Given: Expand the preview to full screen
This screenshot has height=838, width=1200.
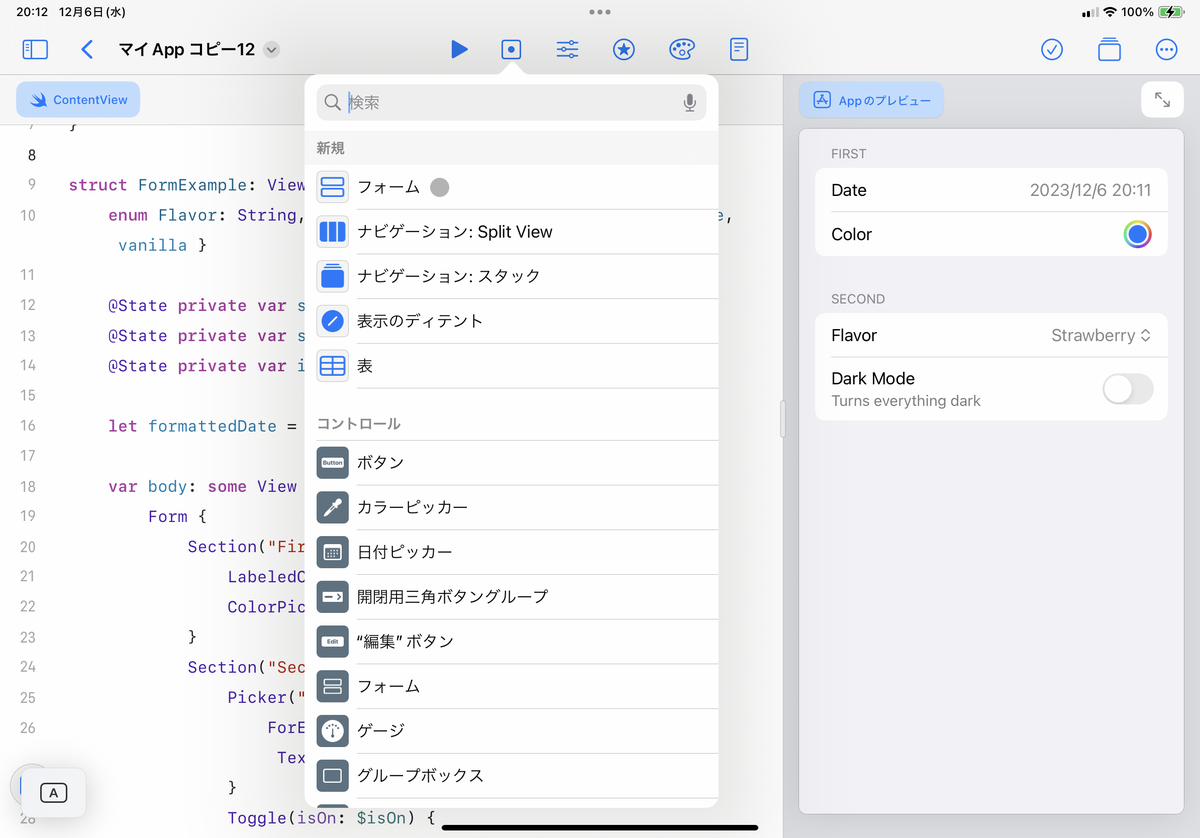Looking at the screenshot, I should pos(1162,100).
